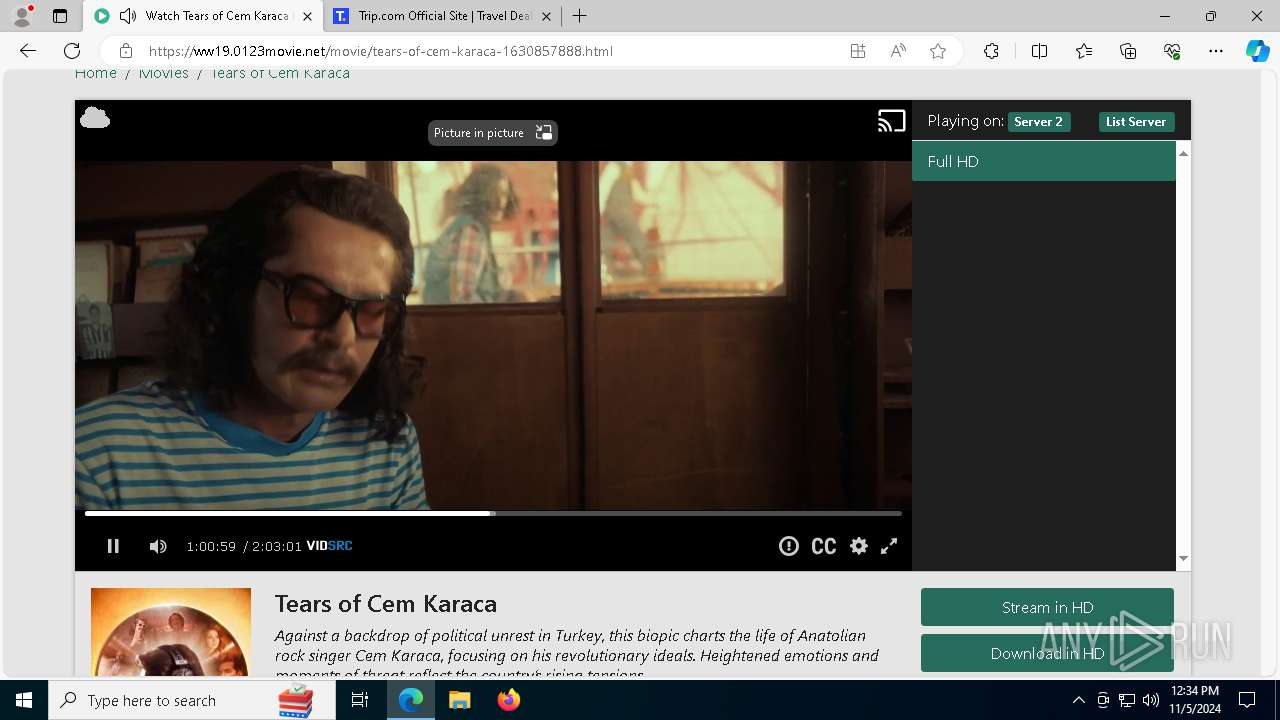Click the VIDSRC logo in player

tap(329, 546)
